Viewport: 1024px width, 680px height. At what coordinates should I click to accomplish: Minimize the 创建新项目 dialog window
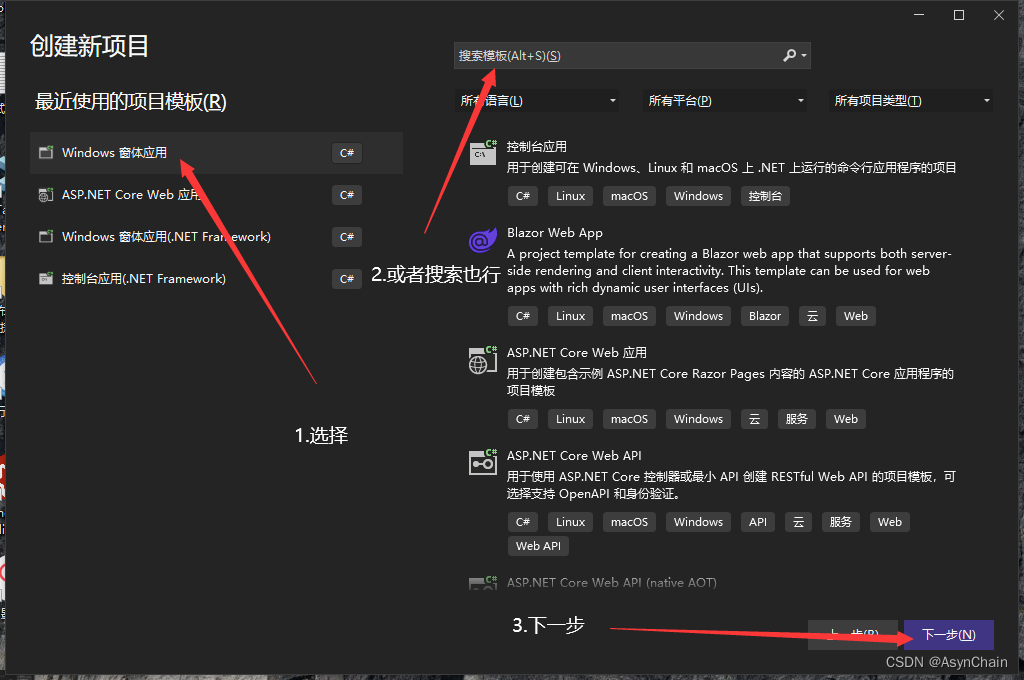click(919, 15)
